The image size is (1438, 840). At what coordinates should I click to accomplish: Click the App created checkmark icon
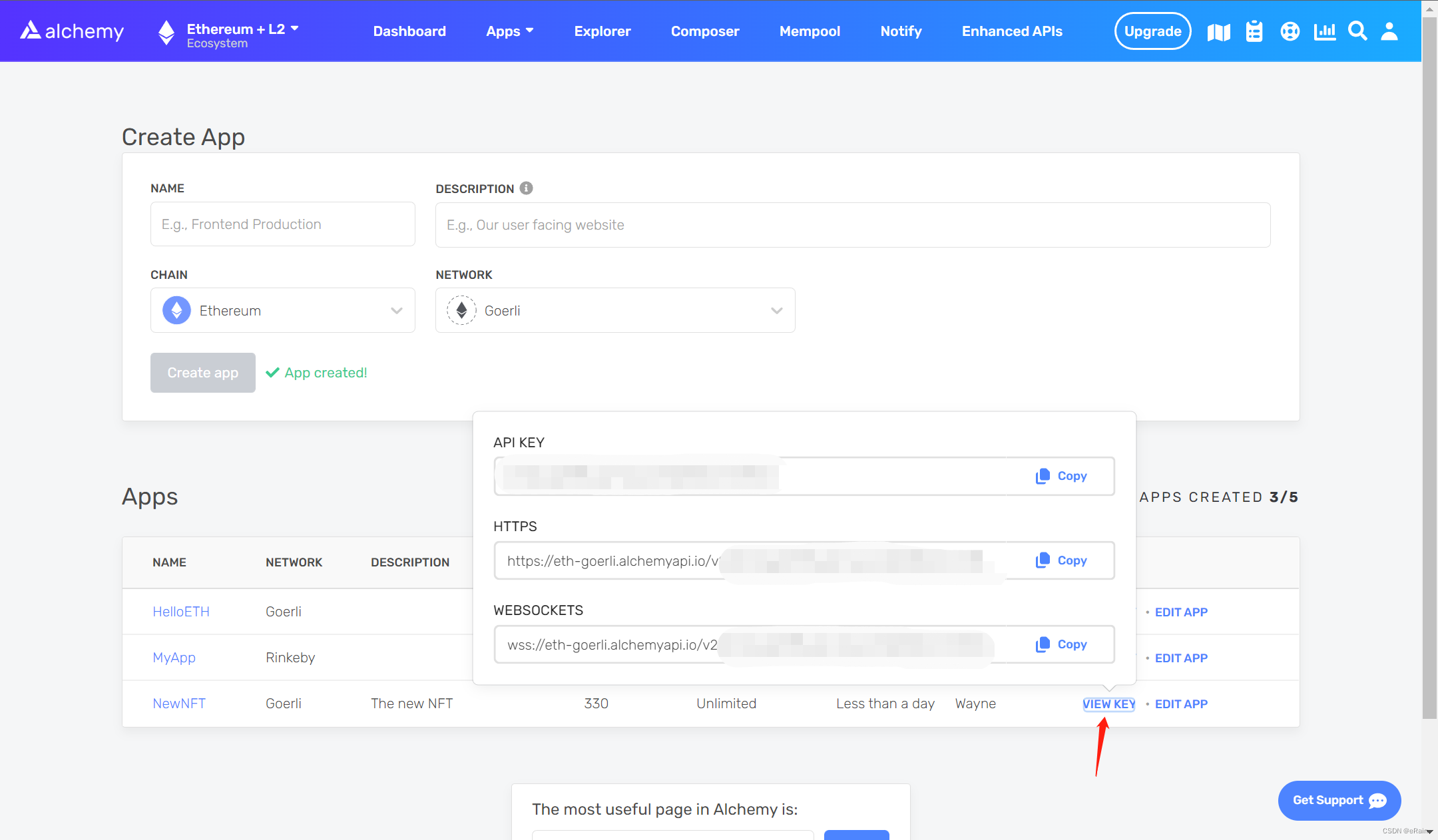tap(272, 373)
